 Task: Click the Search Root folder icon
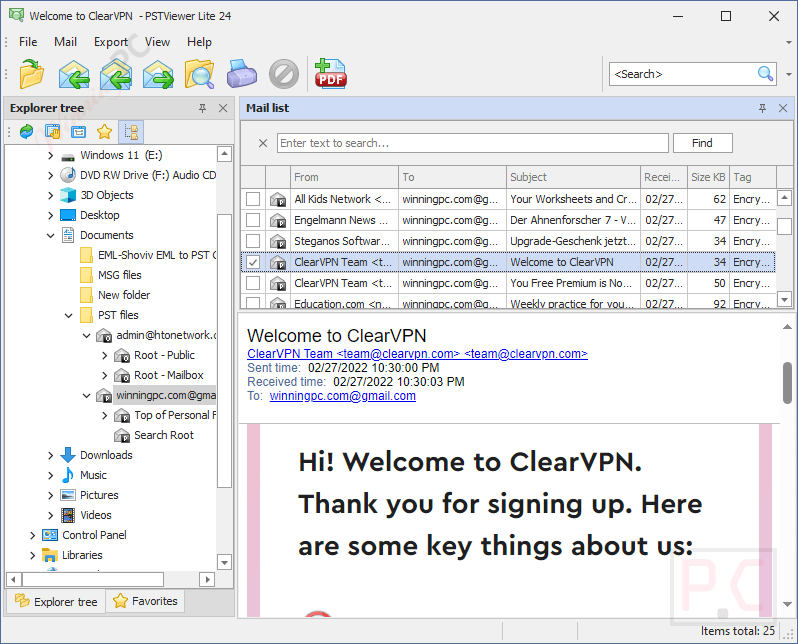click(x=122, y=435)
